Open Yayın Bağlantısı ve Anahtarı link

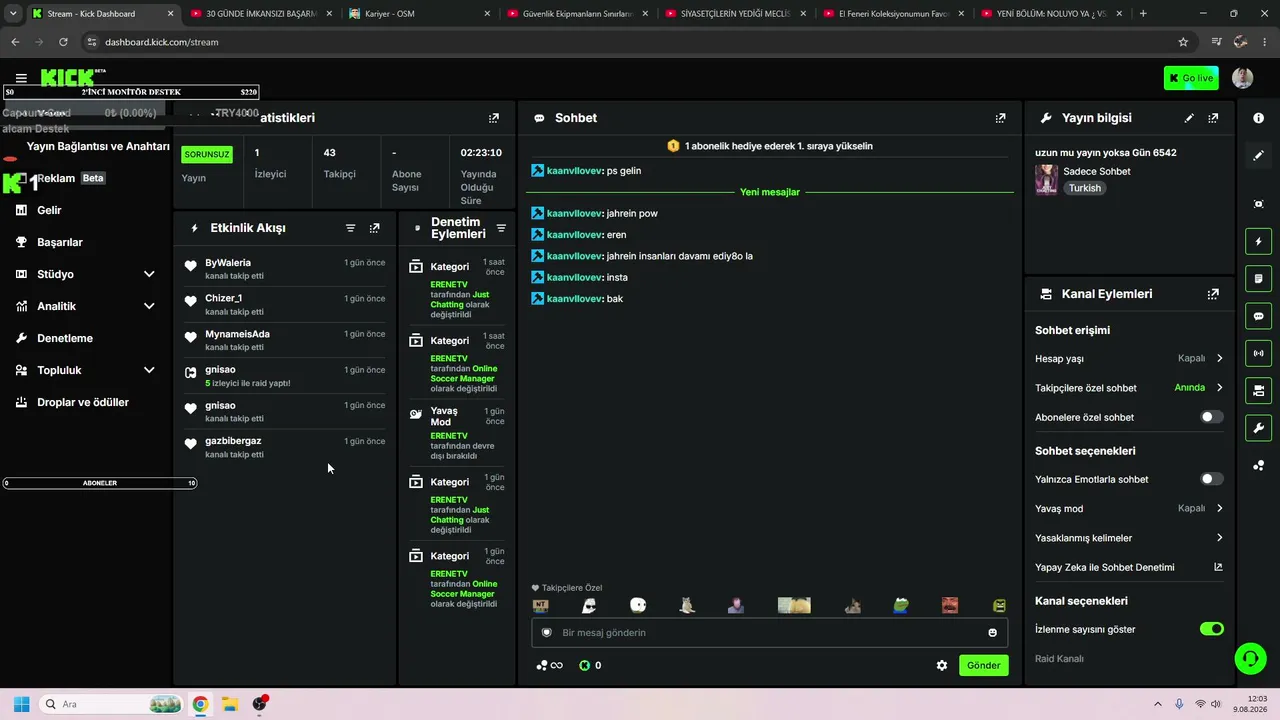[98, 146]
